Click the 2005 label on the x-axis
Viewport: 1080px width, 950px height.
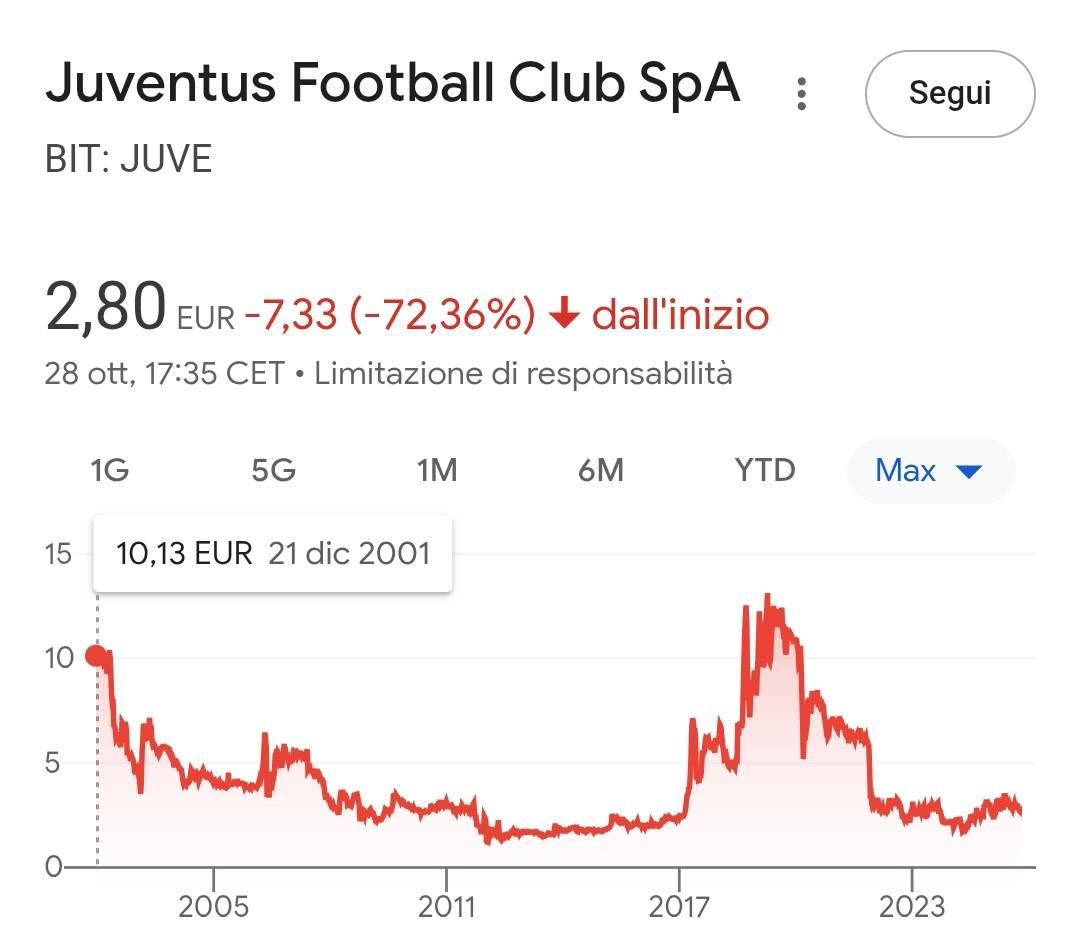[213, 906]
